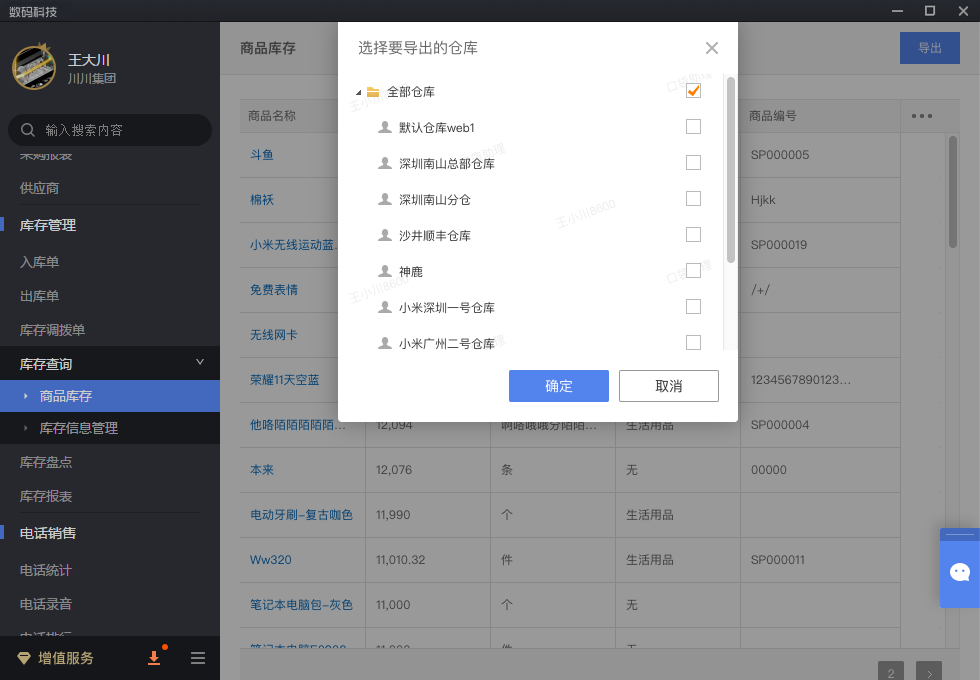Image resolution: width=980 pixels, height=680 pixels.
Task: Click the download icon in bottom bar
Action: click(x=154, y=658)
